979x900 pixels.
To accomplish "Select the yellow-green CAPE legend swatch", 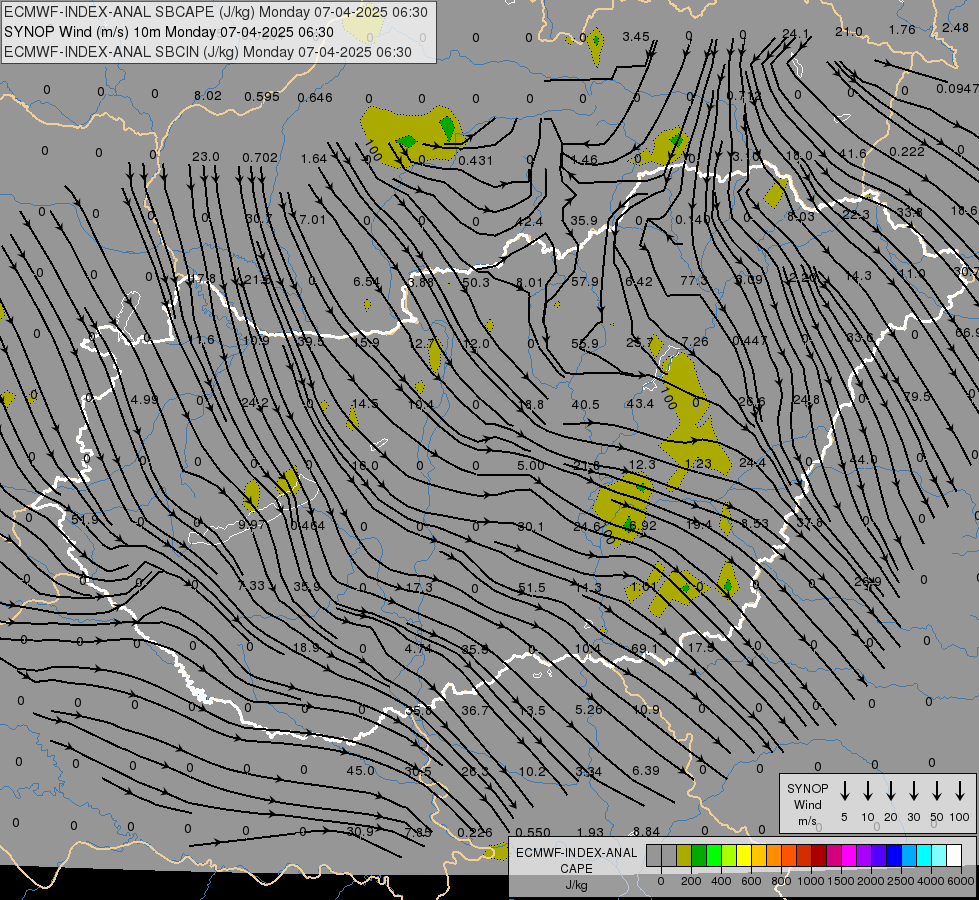I will [x=729, y=856].
